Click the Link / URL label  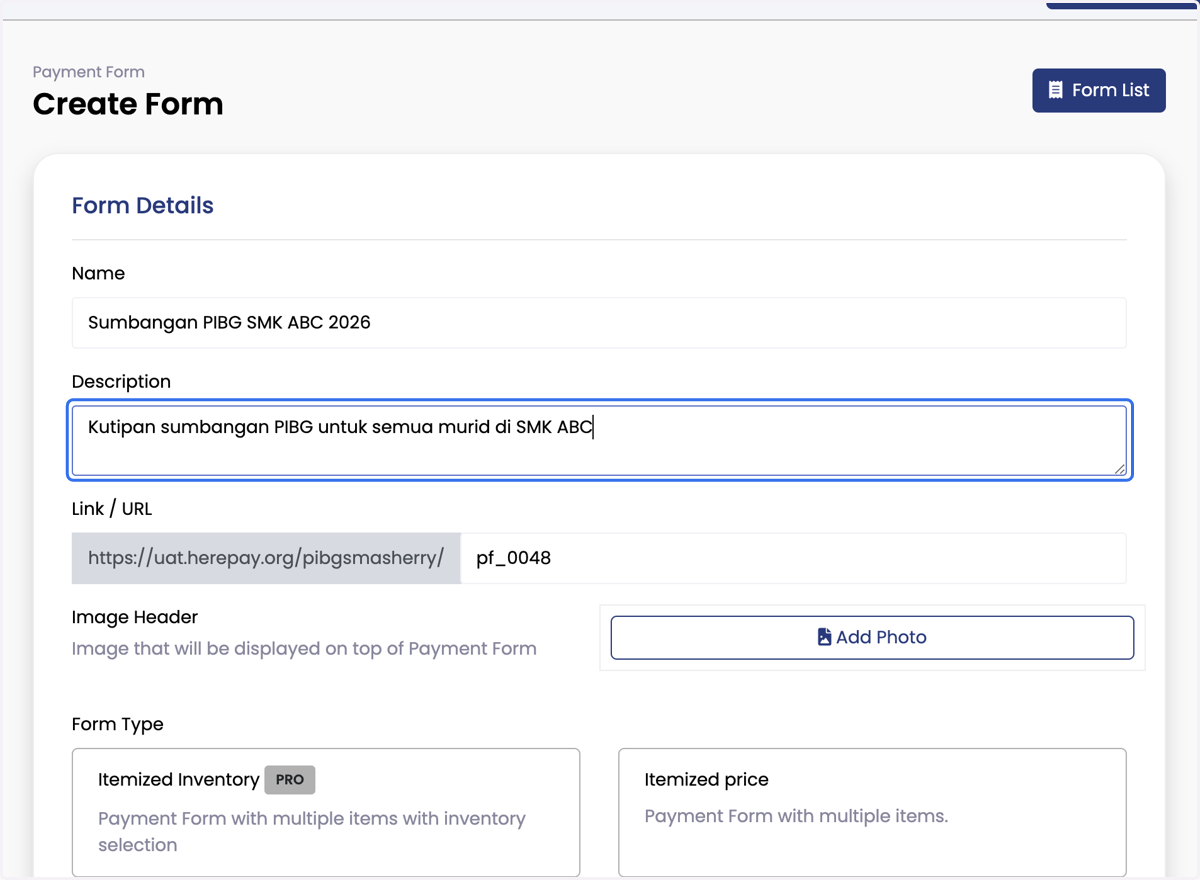112,508
